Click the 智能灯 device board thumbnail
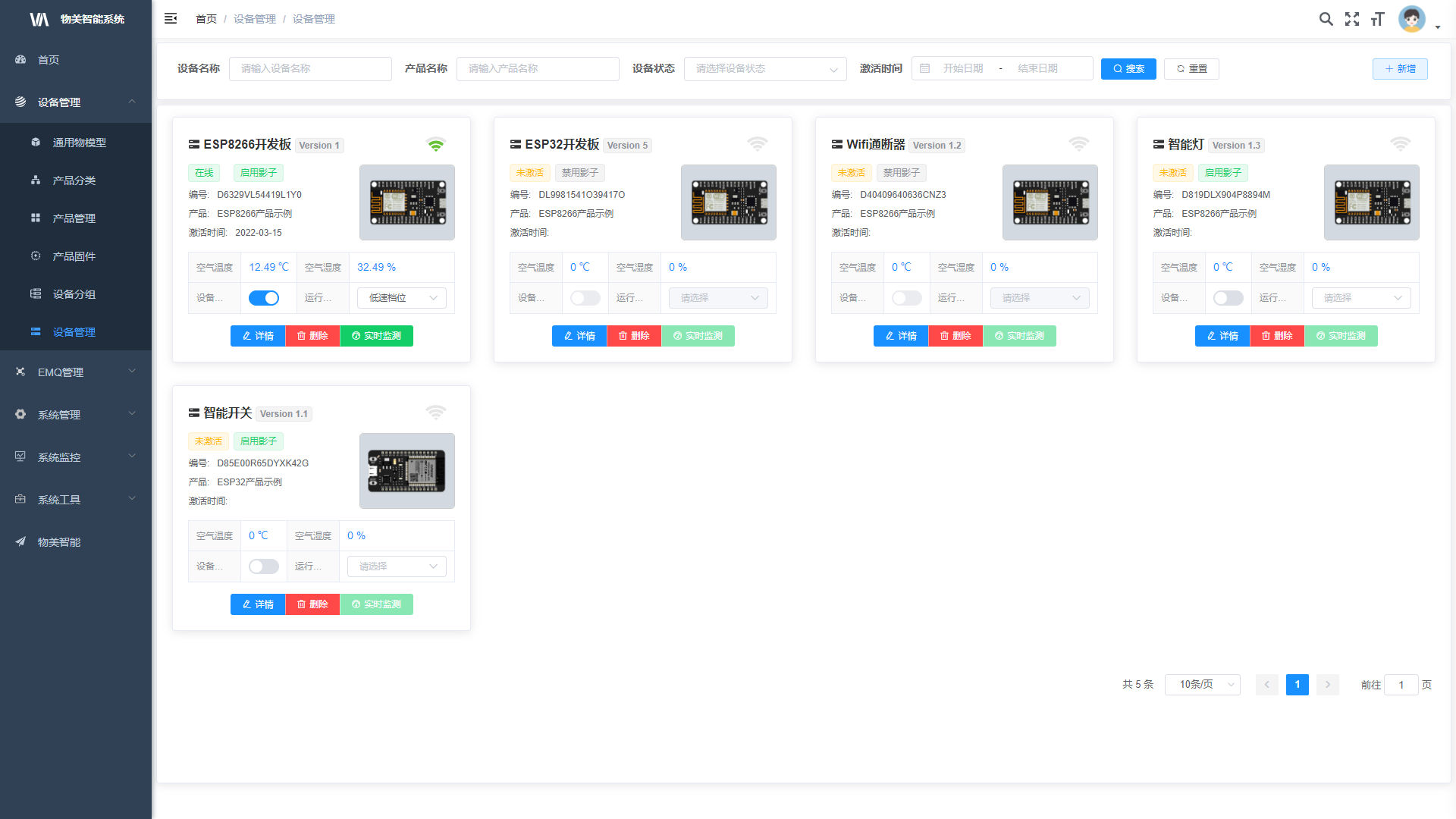Image resolution: width=1456 pixels, height=819 pixels. click(1371, 202)
